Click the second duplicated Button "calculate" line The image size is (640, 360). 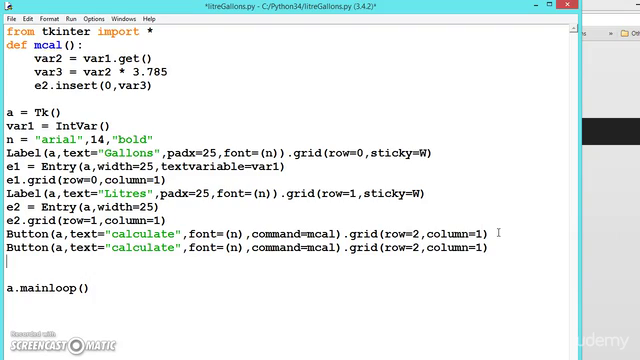pos(247,247)
